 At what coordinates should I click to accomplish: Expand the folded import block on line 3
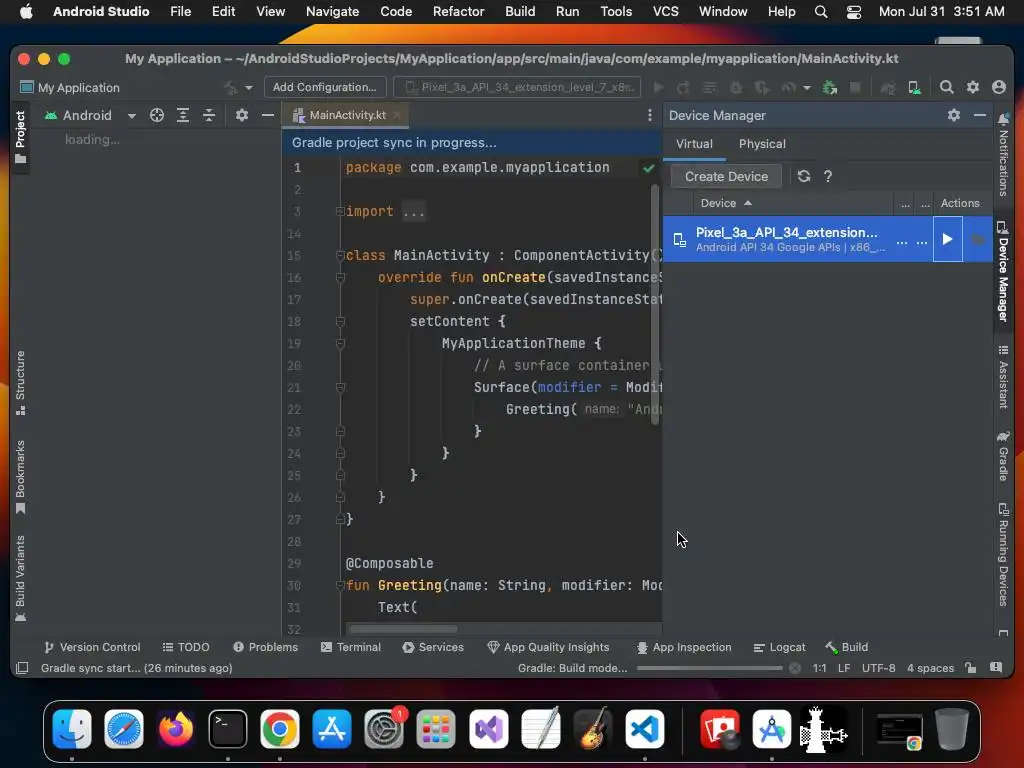coord(340,212)
